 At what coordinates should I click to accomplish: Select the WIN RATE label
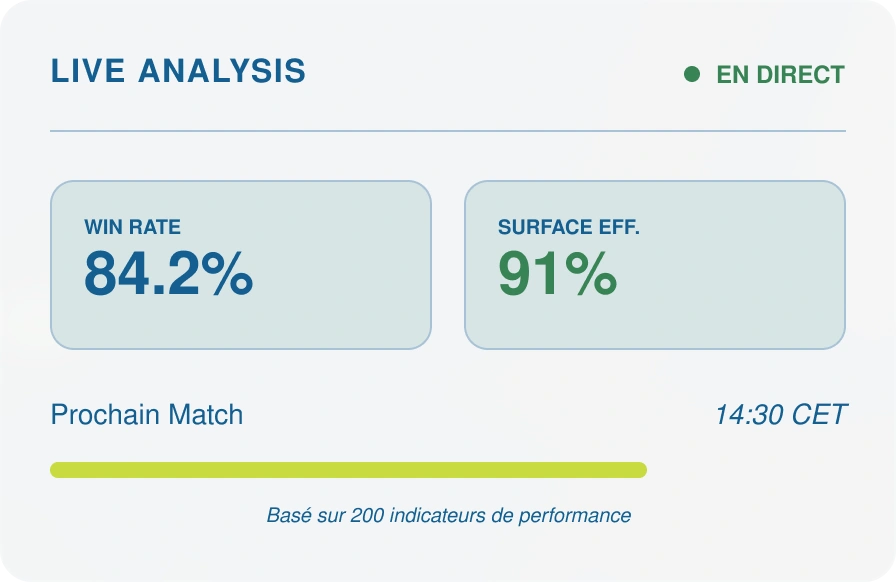132,227
